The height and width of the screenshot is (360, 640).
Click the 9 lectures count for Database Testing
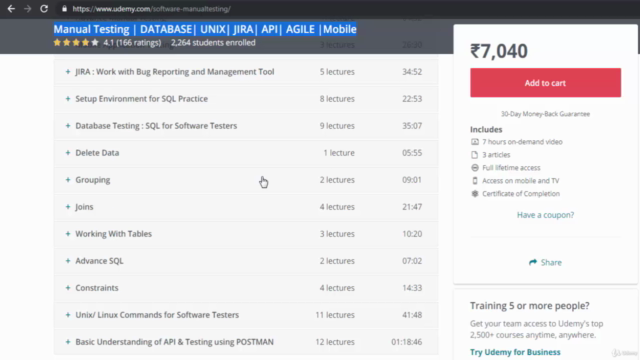point(337,126)
